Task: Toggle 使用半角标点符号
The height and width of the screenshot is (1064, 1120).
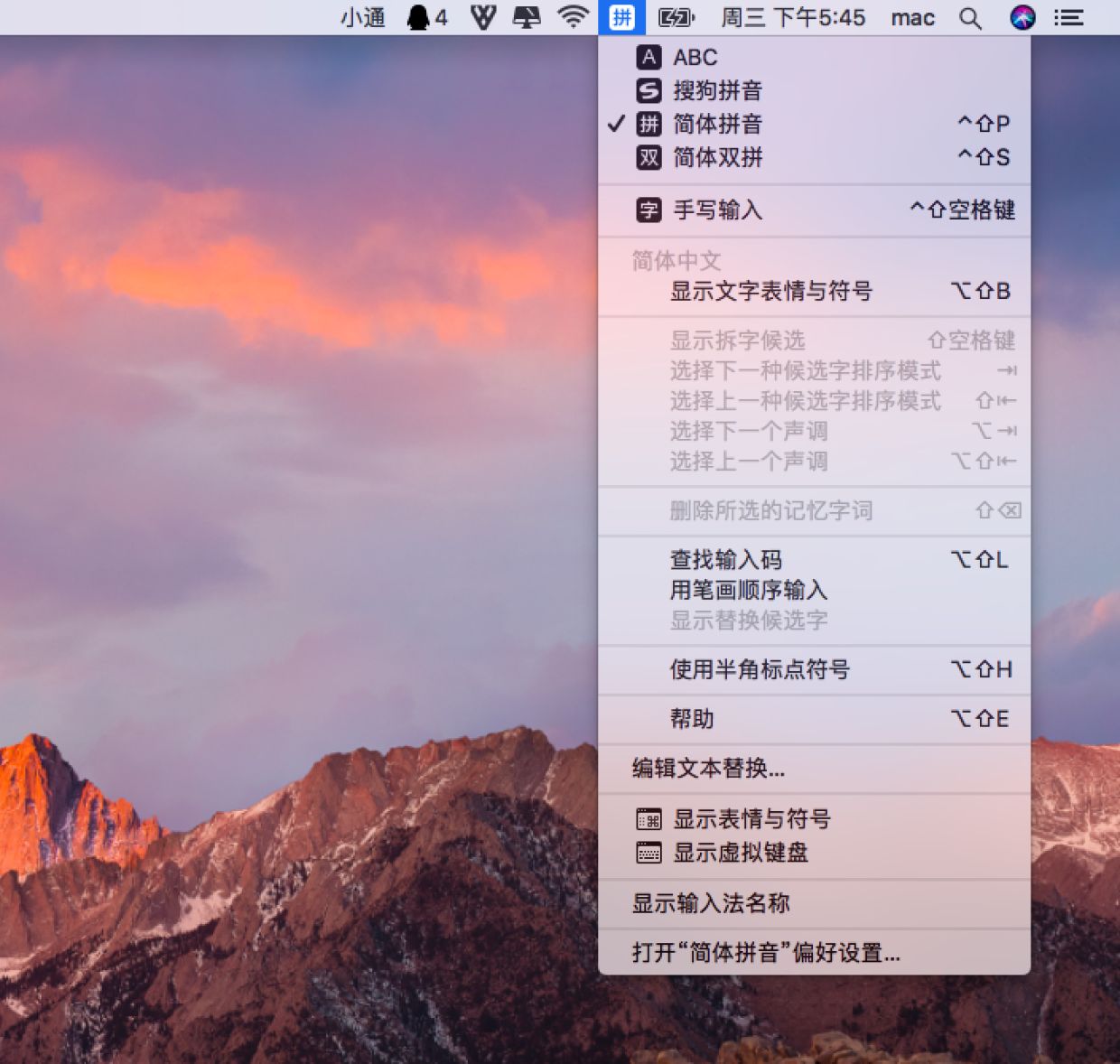Action: 814,669
